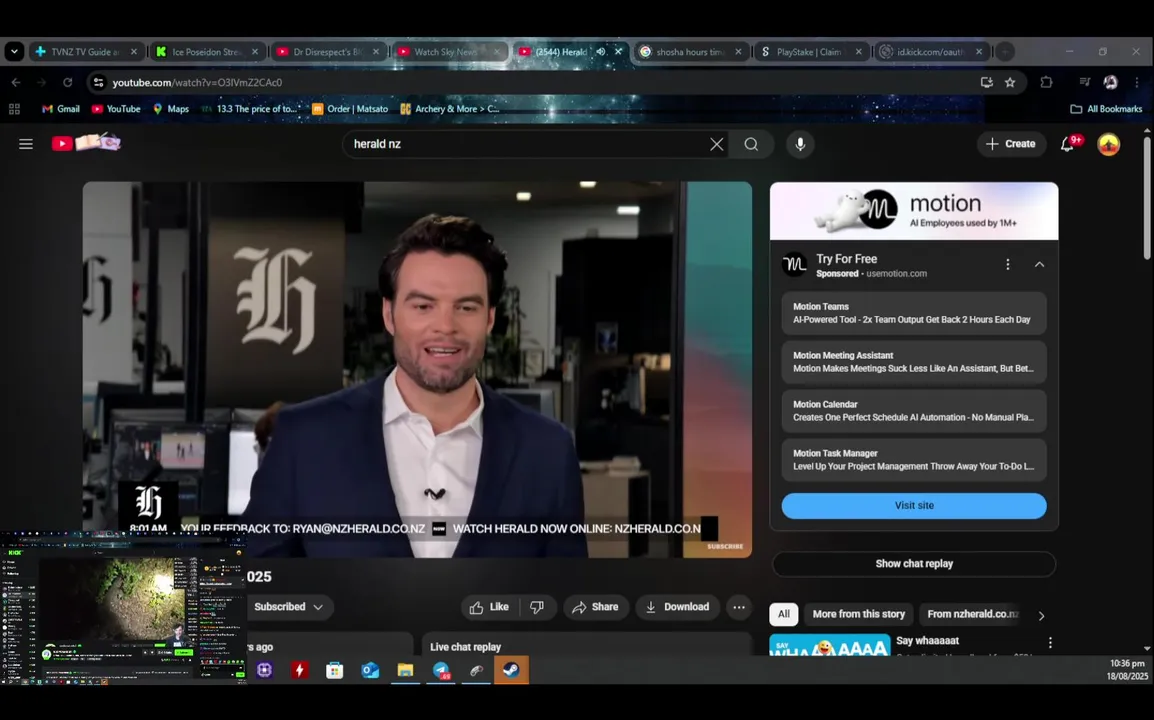The width and height of the screenshot is (1154, 720).
Task: Open Outlook from the taskbar
Action: [x=370, y=670]
